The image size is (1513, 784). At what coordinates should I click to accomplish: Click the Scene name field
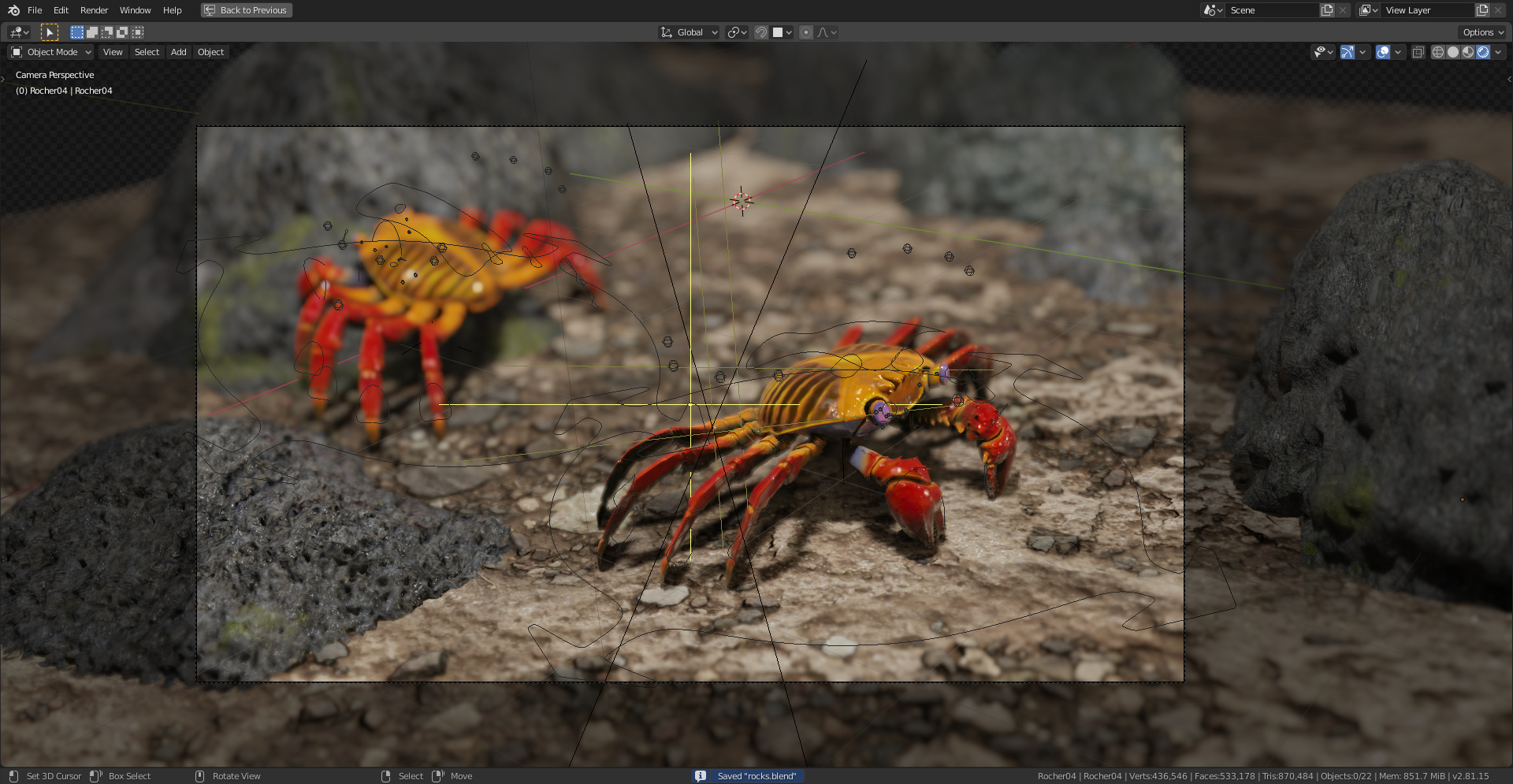click(x=1272, y=10)
